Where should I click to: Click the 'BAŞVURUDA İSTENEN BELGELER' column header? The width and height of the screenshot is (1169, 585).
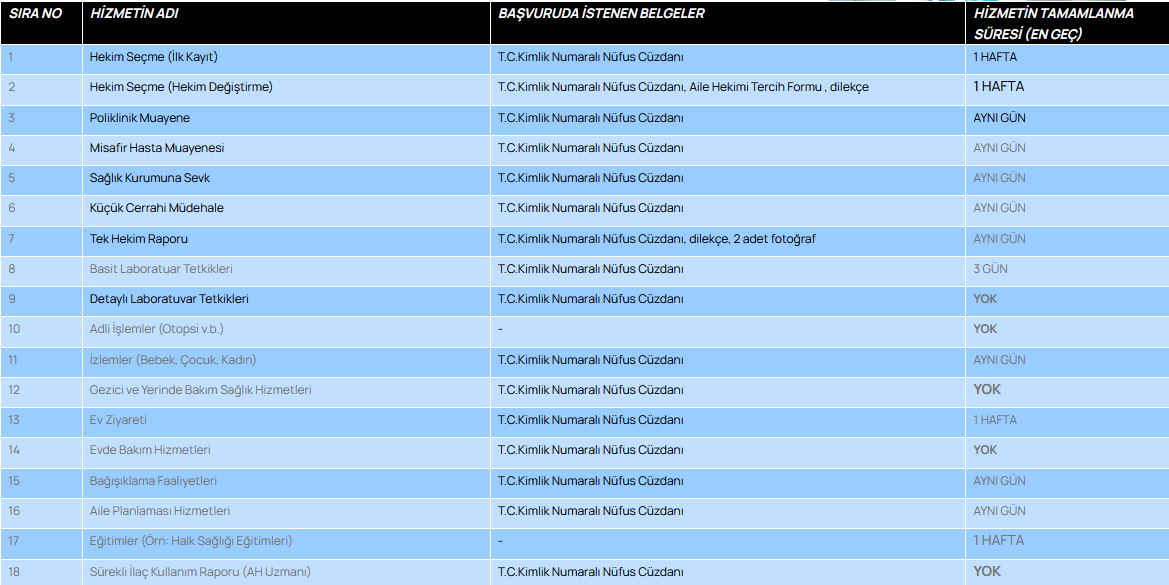coord(601,14)
